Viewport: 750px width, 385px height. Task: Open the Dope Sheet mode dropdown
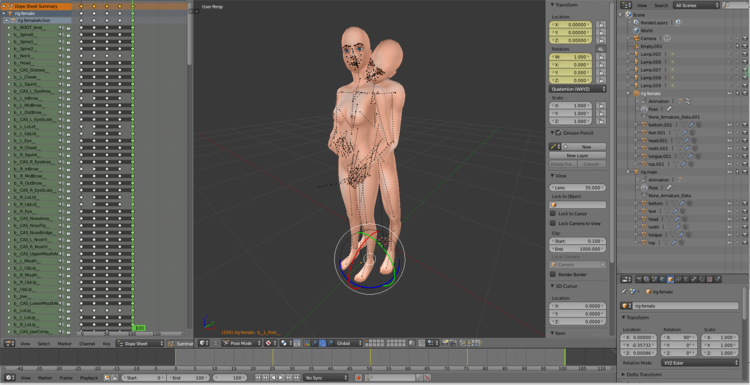140,343
